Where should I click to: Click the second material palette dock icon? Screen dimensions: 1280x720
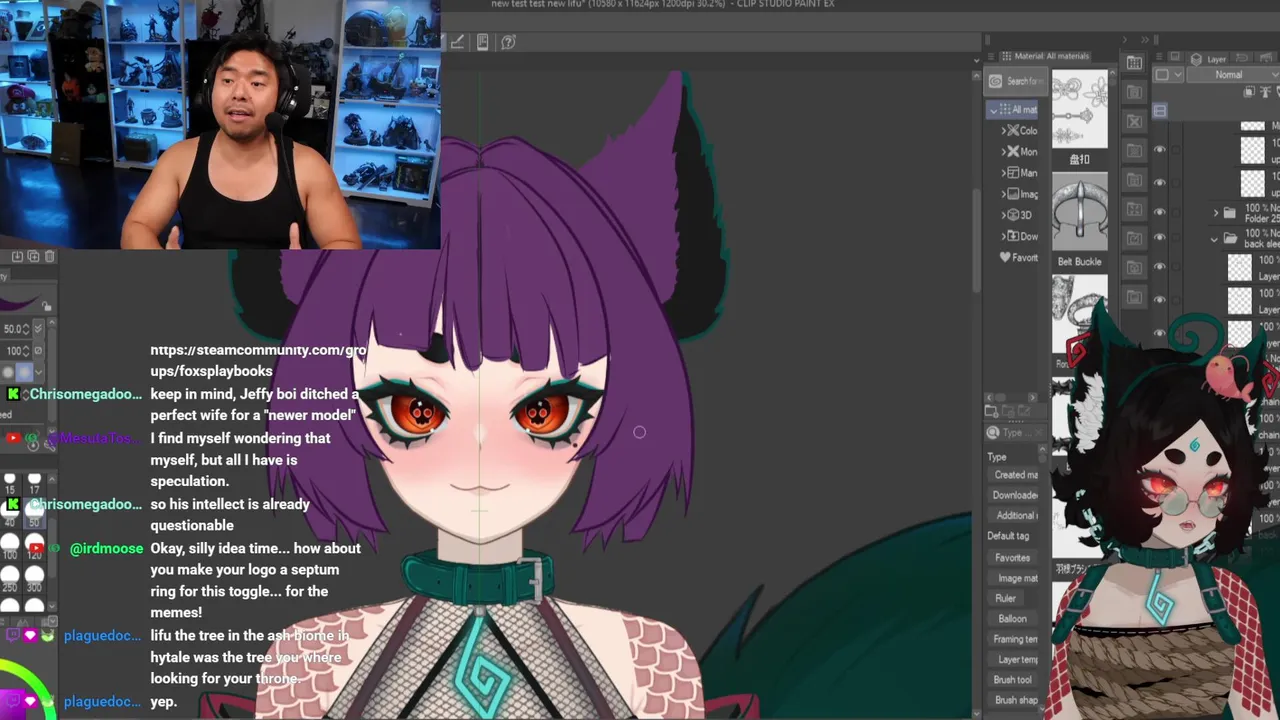[1134, 92]
